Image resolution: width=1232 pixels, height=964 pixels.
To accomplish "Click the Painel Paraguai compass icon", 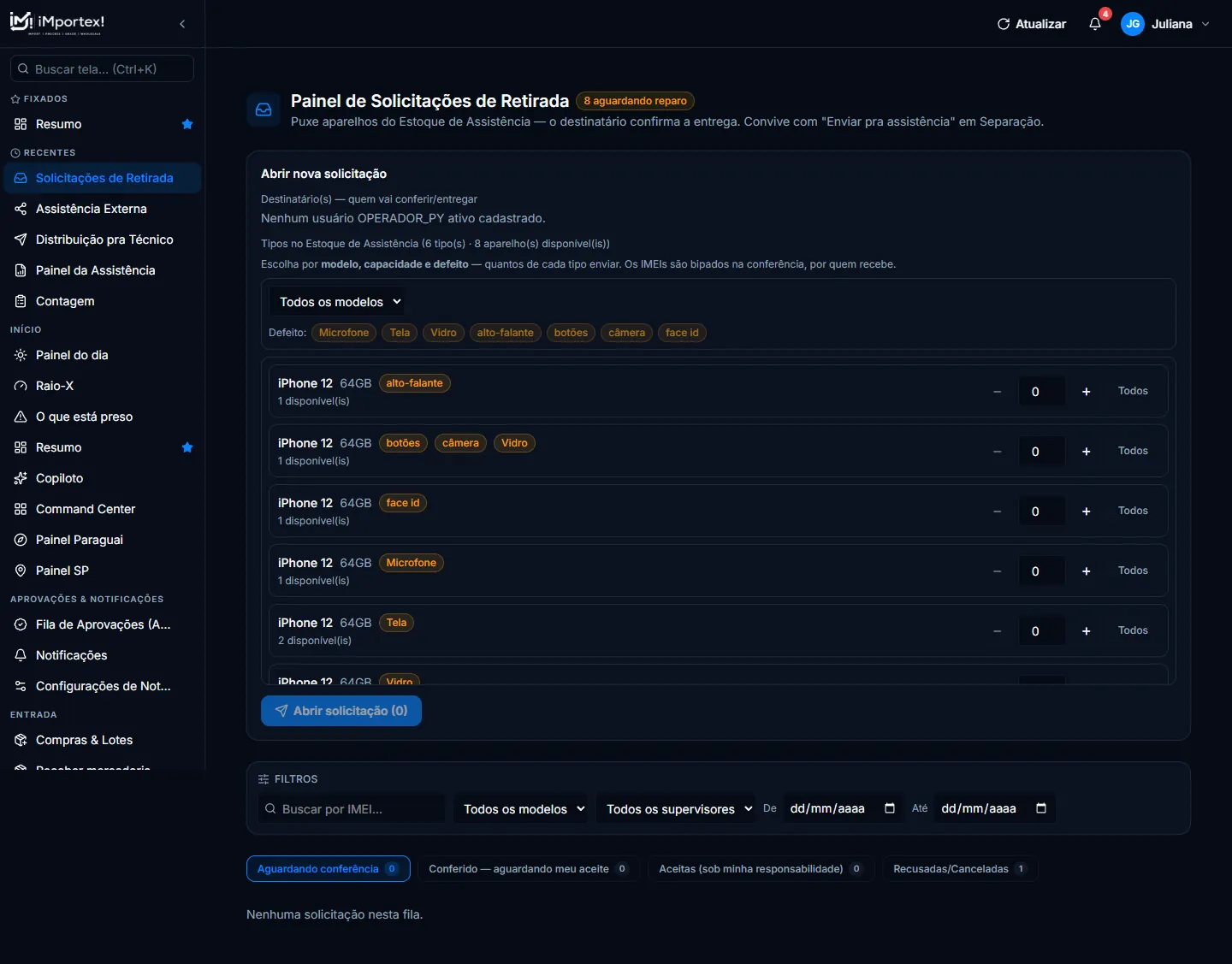I will [x=21, y=540].
